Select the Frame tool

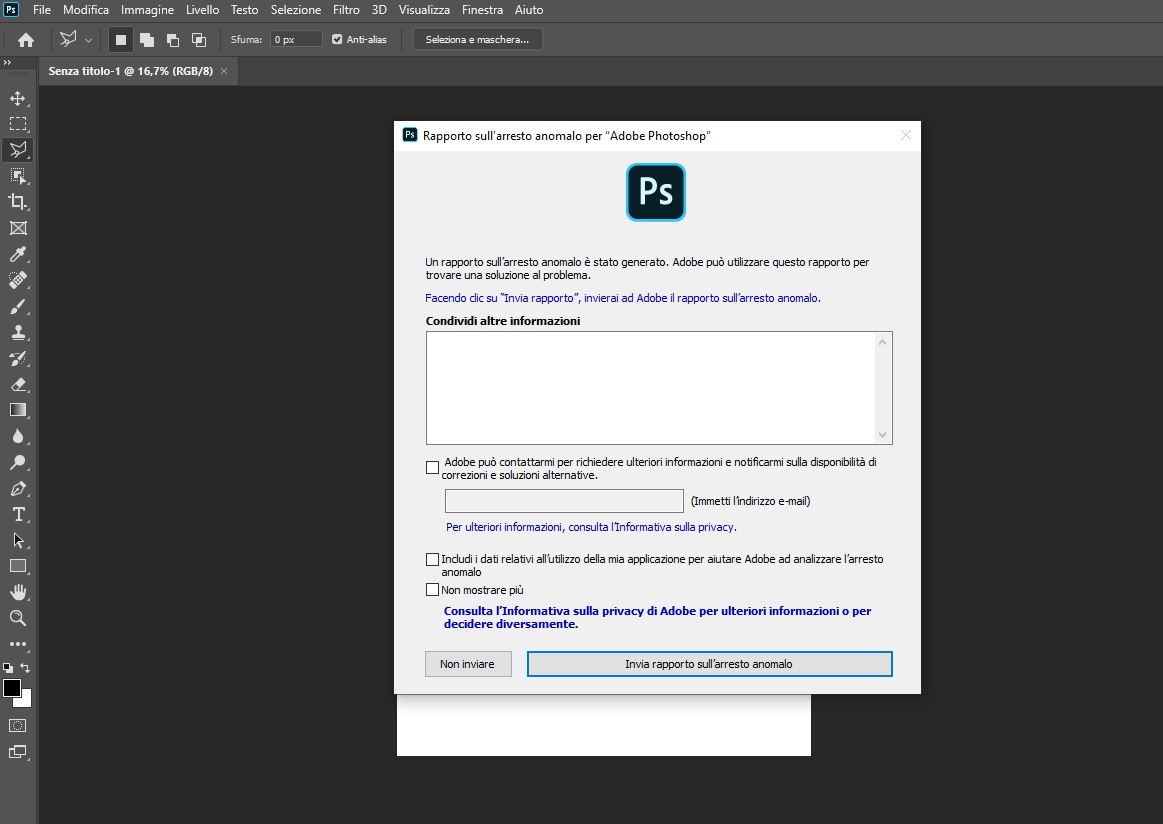coord(18,228)
